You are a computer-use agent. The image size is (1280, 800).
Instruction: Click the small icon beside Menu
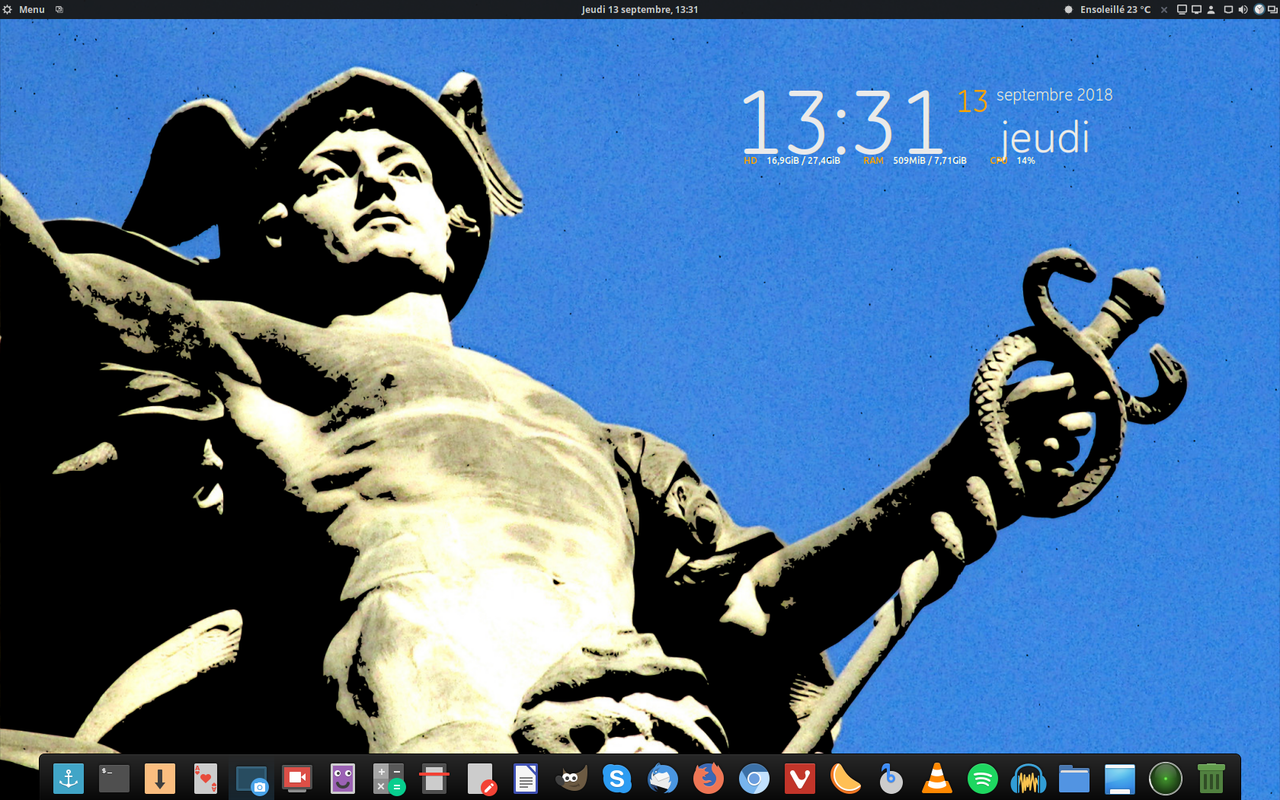[x=59, y=9]
